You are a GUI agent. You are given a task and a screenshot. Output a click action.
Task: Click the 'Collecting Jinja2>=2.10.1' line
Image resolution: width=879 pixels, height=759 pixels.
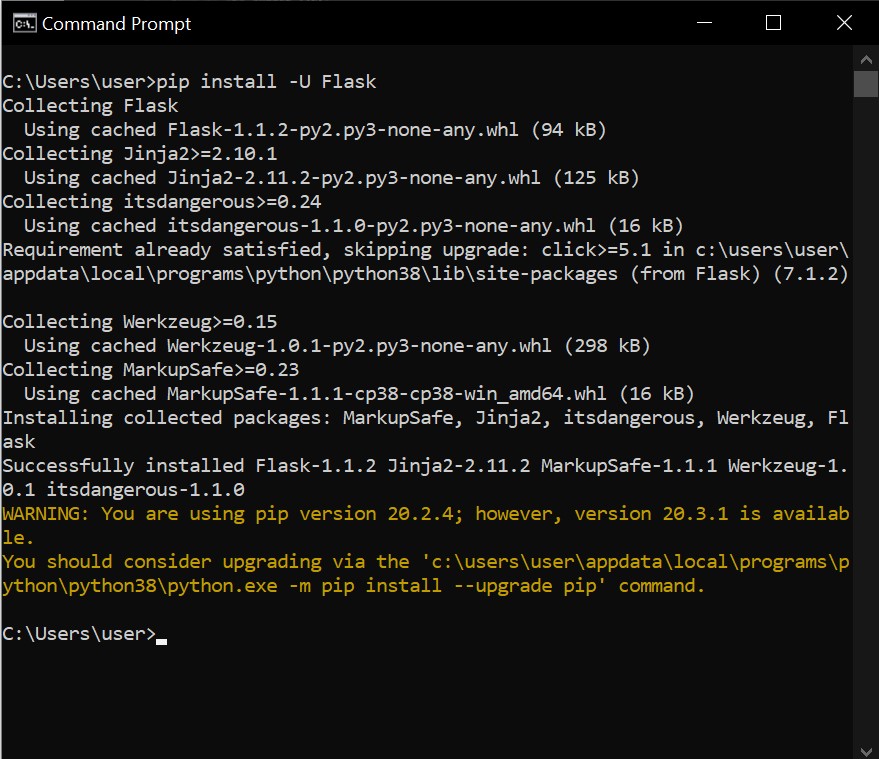click(x=140, y=154)
